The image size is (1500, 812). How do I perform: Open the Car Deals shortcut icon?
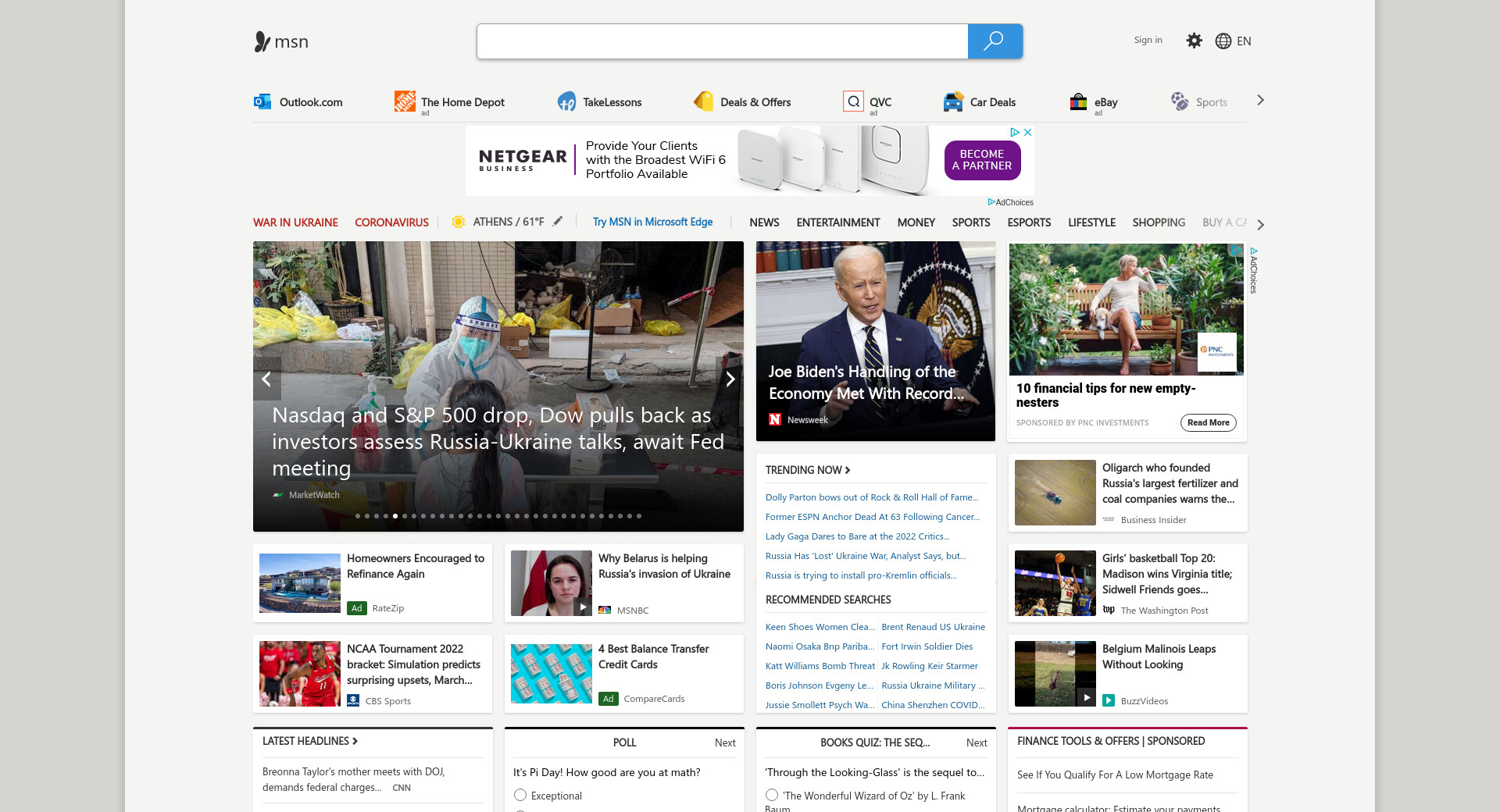952,101
